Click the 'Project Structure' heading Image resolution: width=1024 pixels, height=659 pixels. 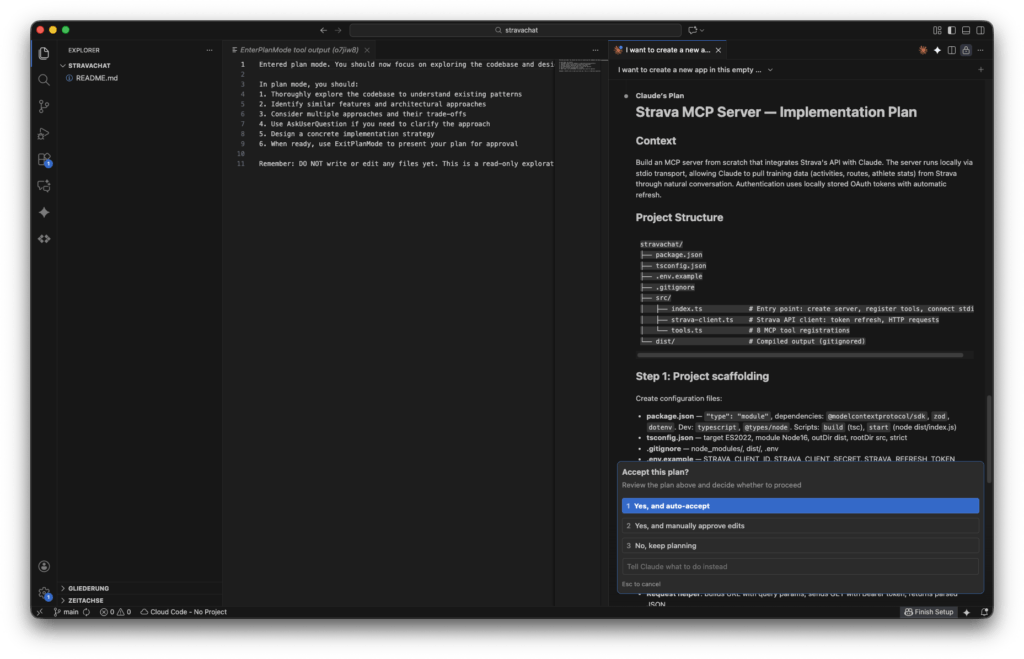click(x=679, y=217)
